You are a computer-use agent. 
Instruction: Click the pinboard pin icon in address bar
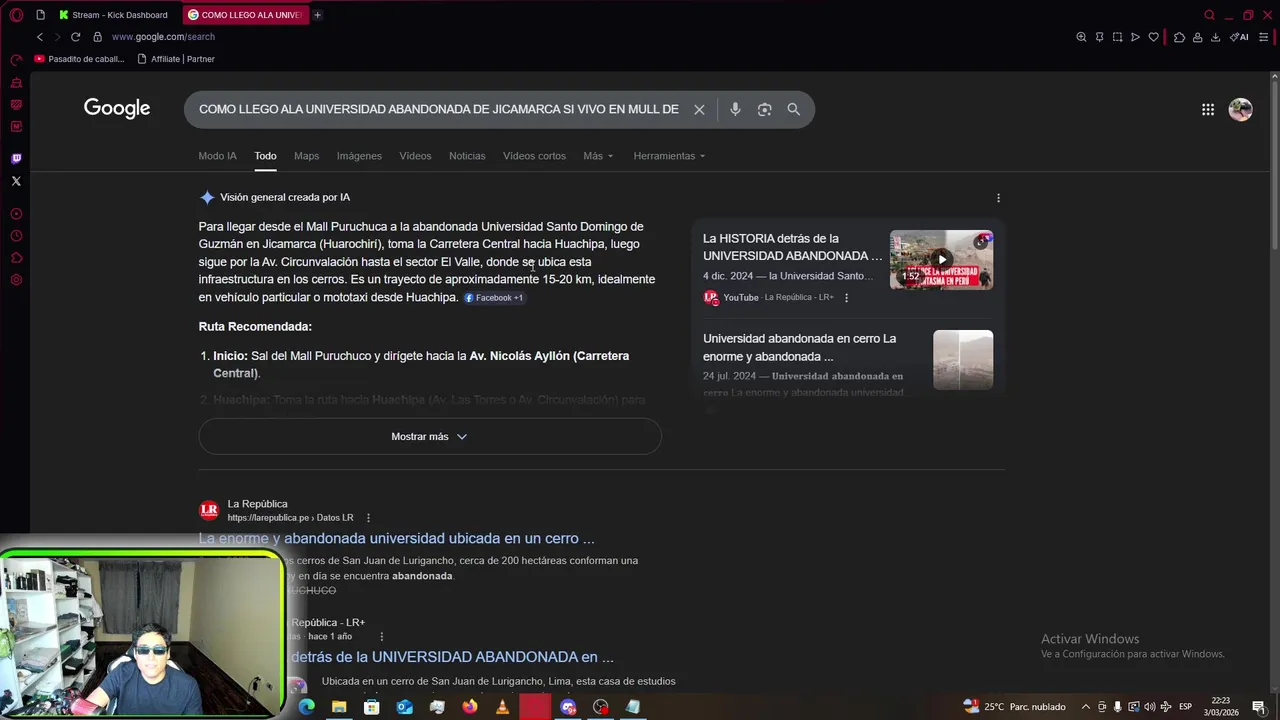1099,37
